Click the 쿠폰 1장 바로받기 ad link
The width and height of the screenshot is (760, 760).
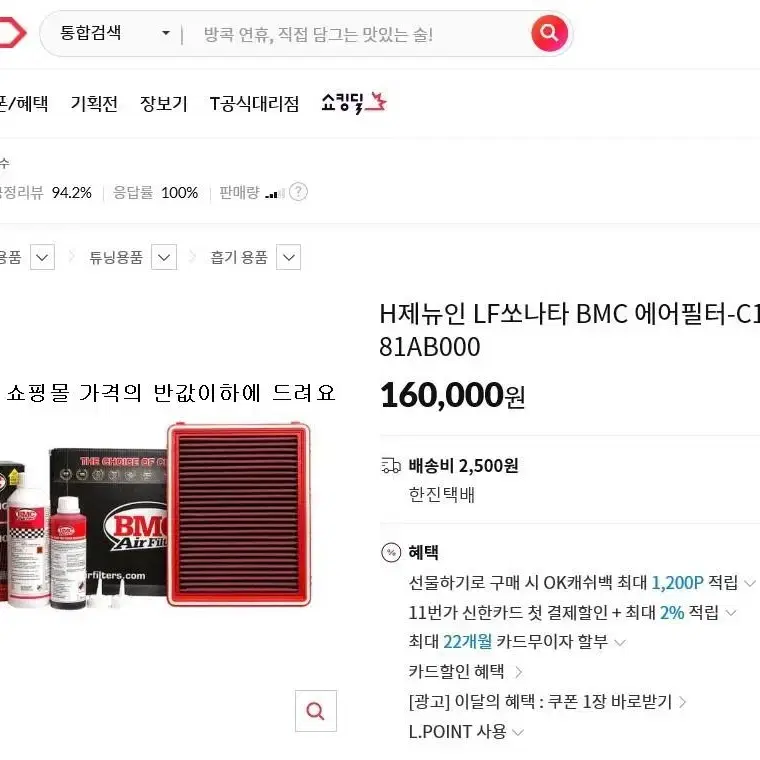(x=548, y=702)
